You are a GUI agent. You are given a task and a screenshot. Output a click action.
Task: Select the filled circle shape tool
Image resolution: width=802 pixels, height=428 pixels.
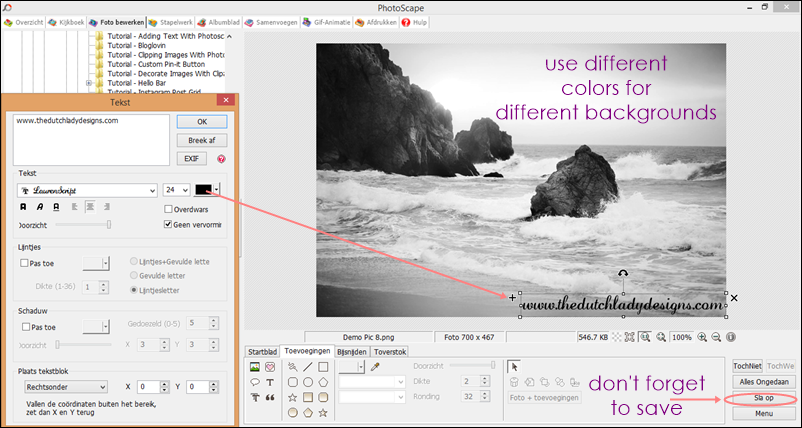pyautogui.click(x=293, y=412)
